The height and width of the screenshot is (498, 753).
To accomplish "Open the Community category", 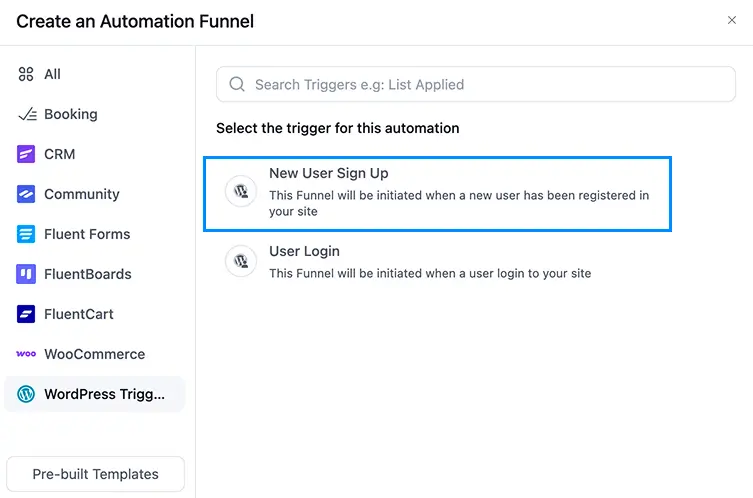I will coord(95,194).
